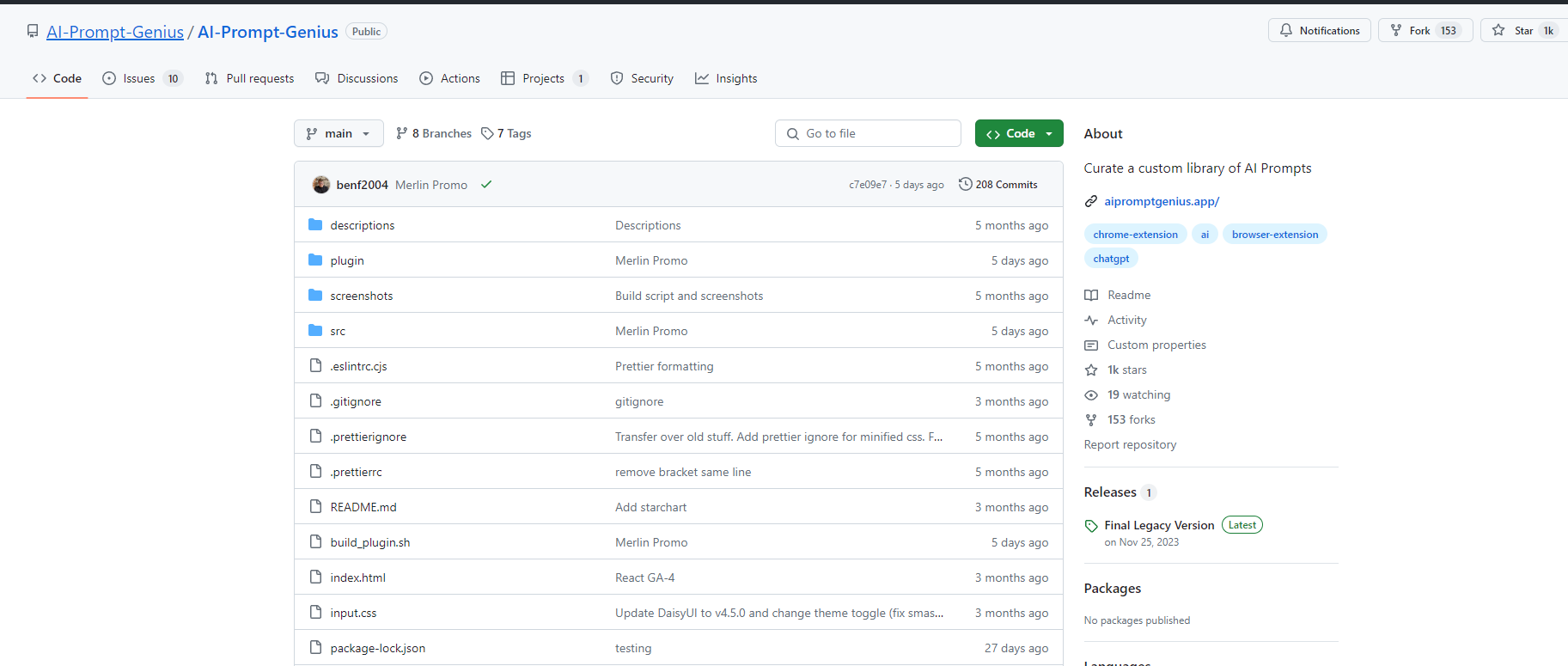
Task: Open the input.css file
Action: (x=354, y=613)
